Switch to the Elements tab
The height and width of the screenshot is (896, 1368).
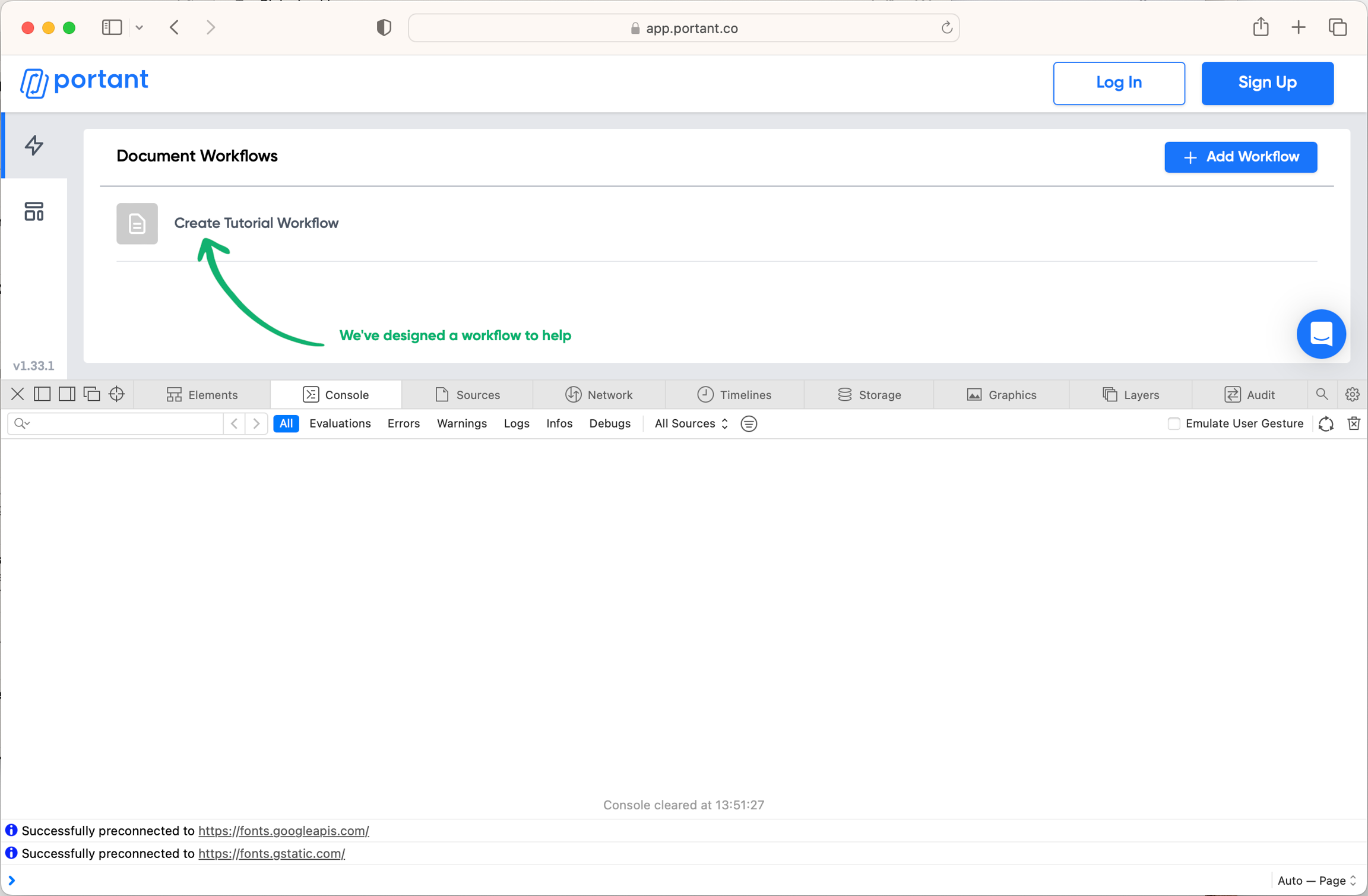(202, 395)
